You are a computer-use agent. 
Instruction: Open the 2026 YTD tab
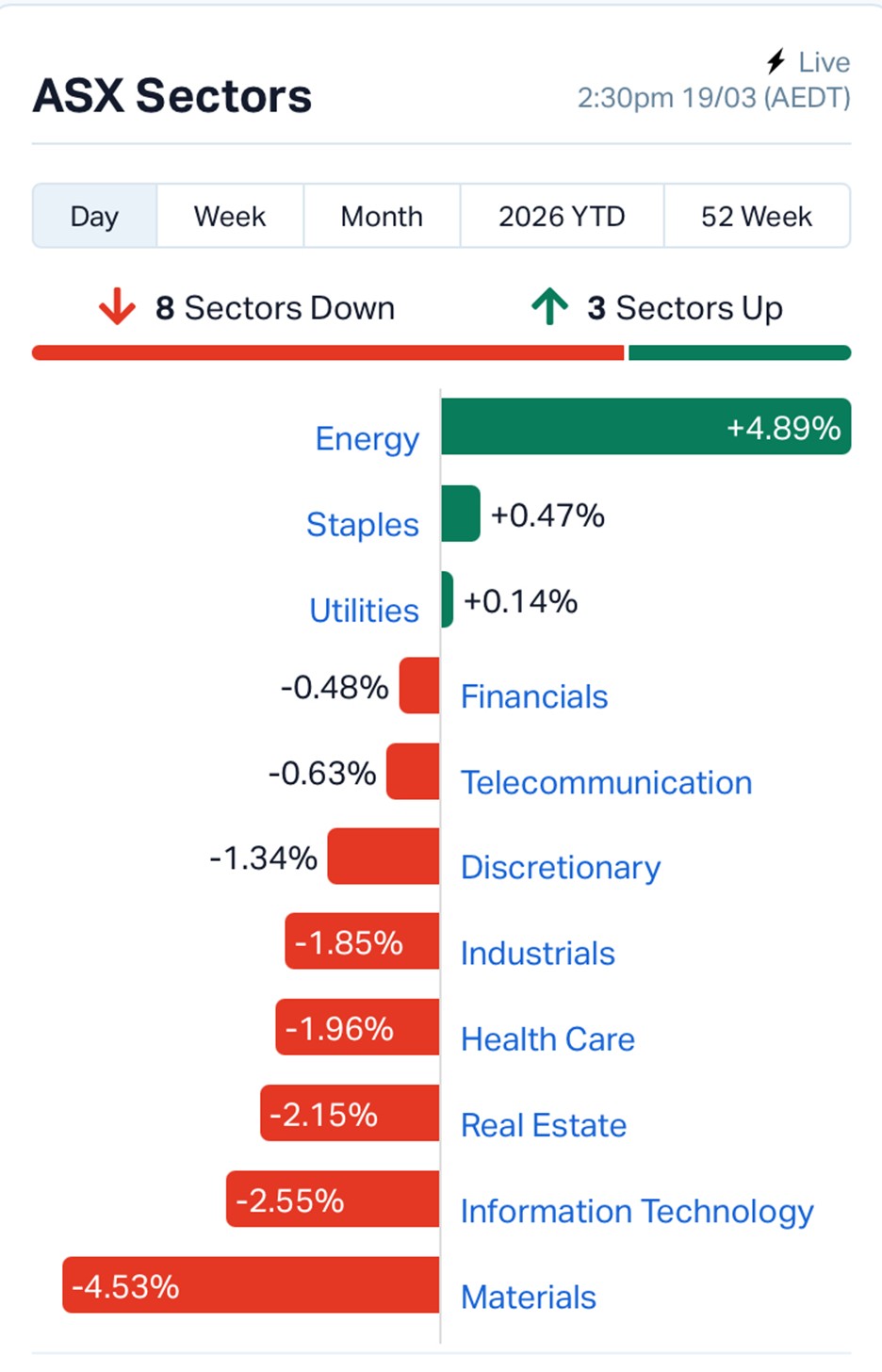562,217
